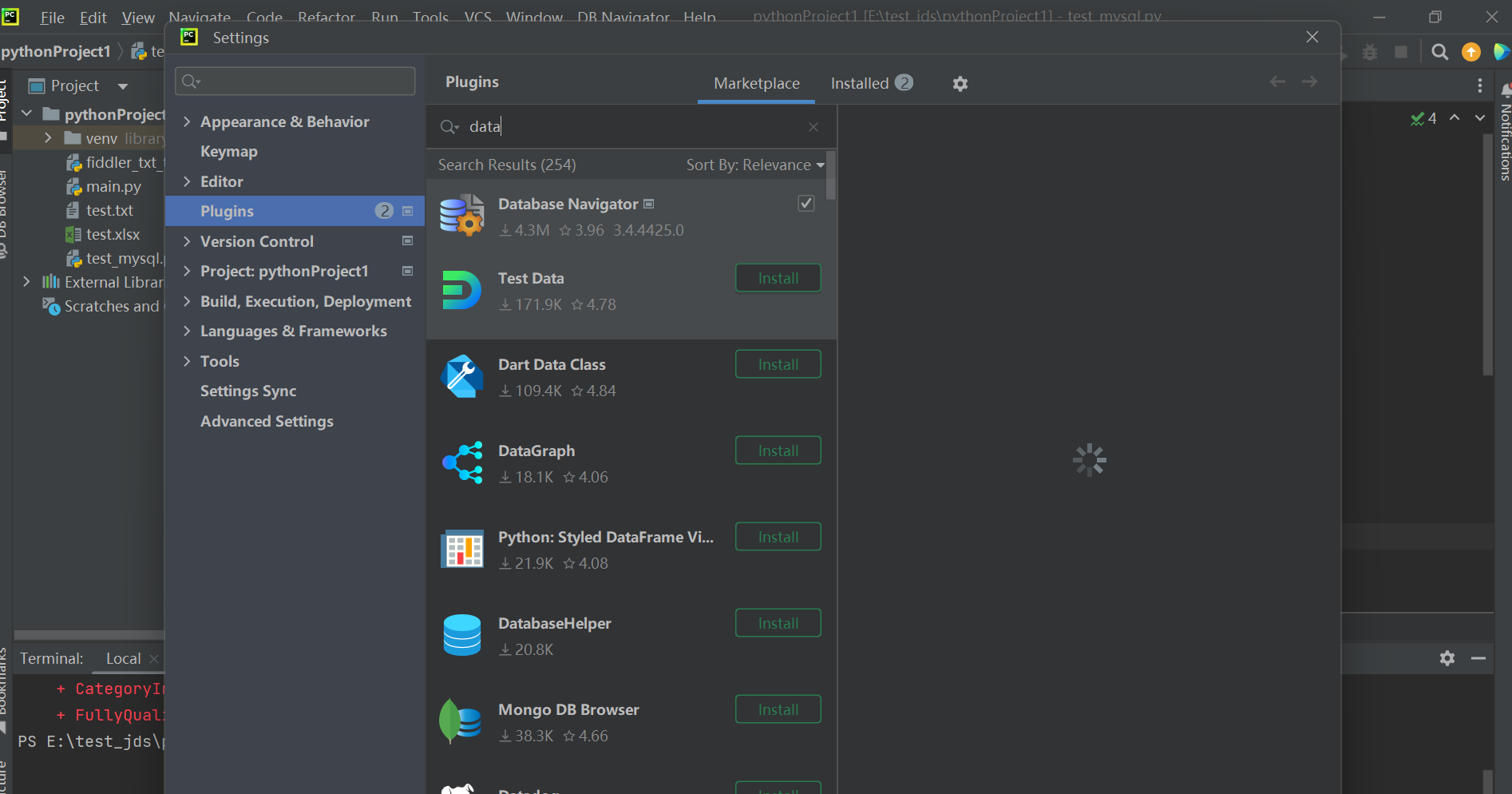
Task: Install the Python Styled DataFrame plugin
Action: pos(778,537)
